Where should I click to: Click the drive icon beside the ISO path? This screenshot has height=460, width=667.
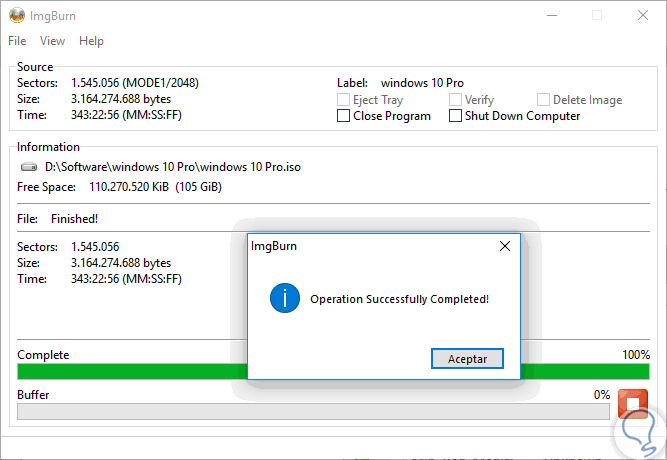click(29, 167)
